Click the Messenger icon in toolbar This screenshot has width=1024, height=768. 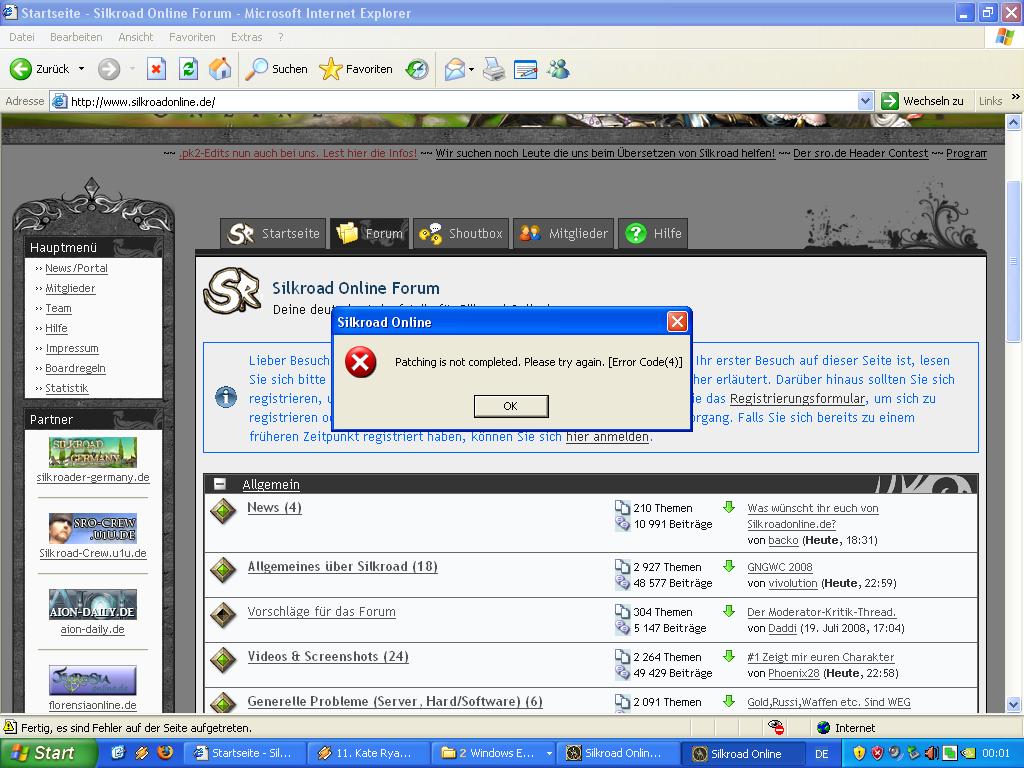558,69
